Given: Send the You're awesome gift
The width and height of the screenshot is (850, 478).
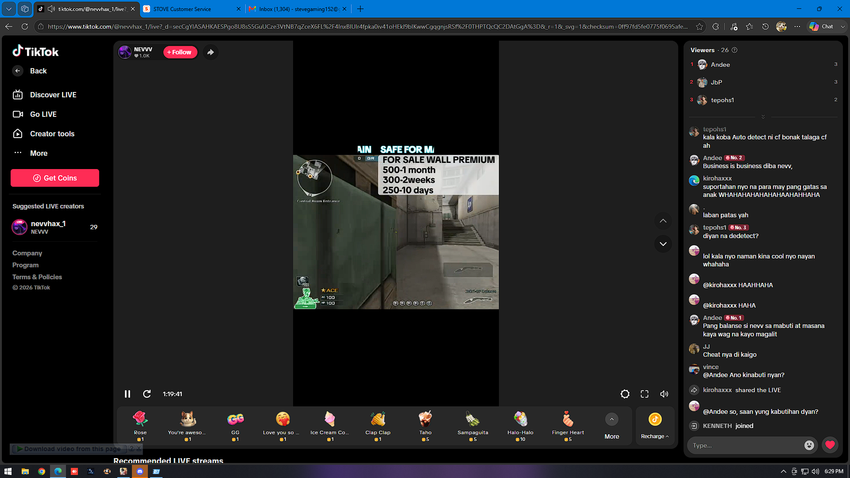Looking at the screenshot, I should click(x=187, y=425).
